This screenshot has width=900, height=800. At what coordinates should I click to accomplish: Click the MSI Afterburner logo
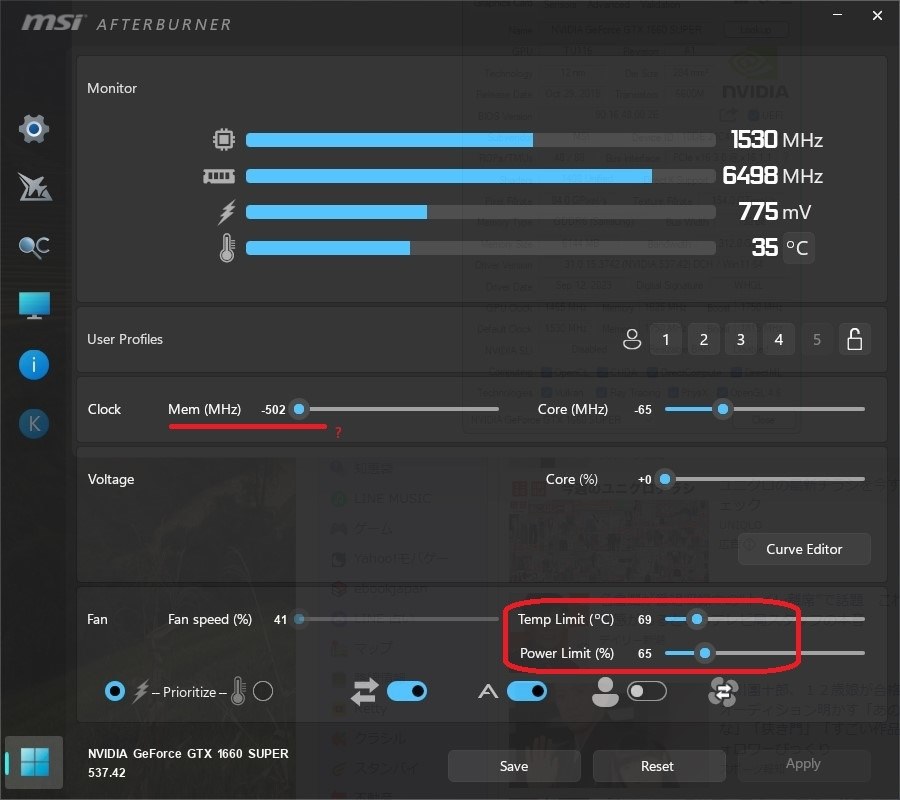pyautogui.click(x=126, y=23)
